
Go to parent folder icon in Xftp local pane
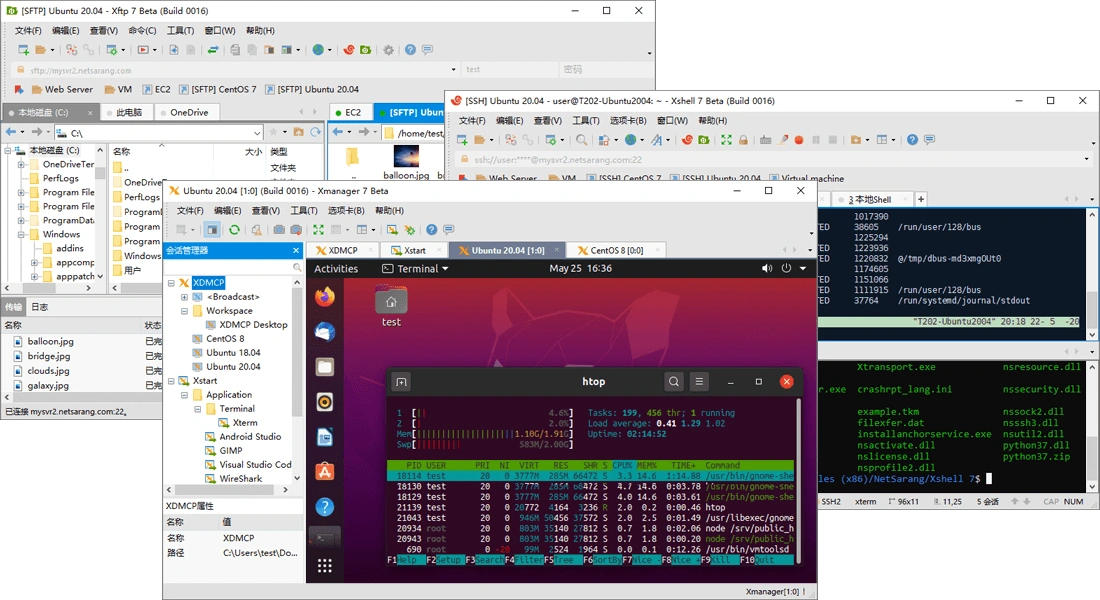click(299, 132)
